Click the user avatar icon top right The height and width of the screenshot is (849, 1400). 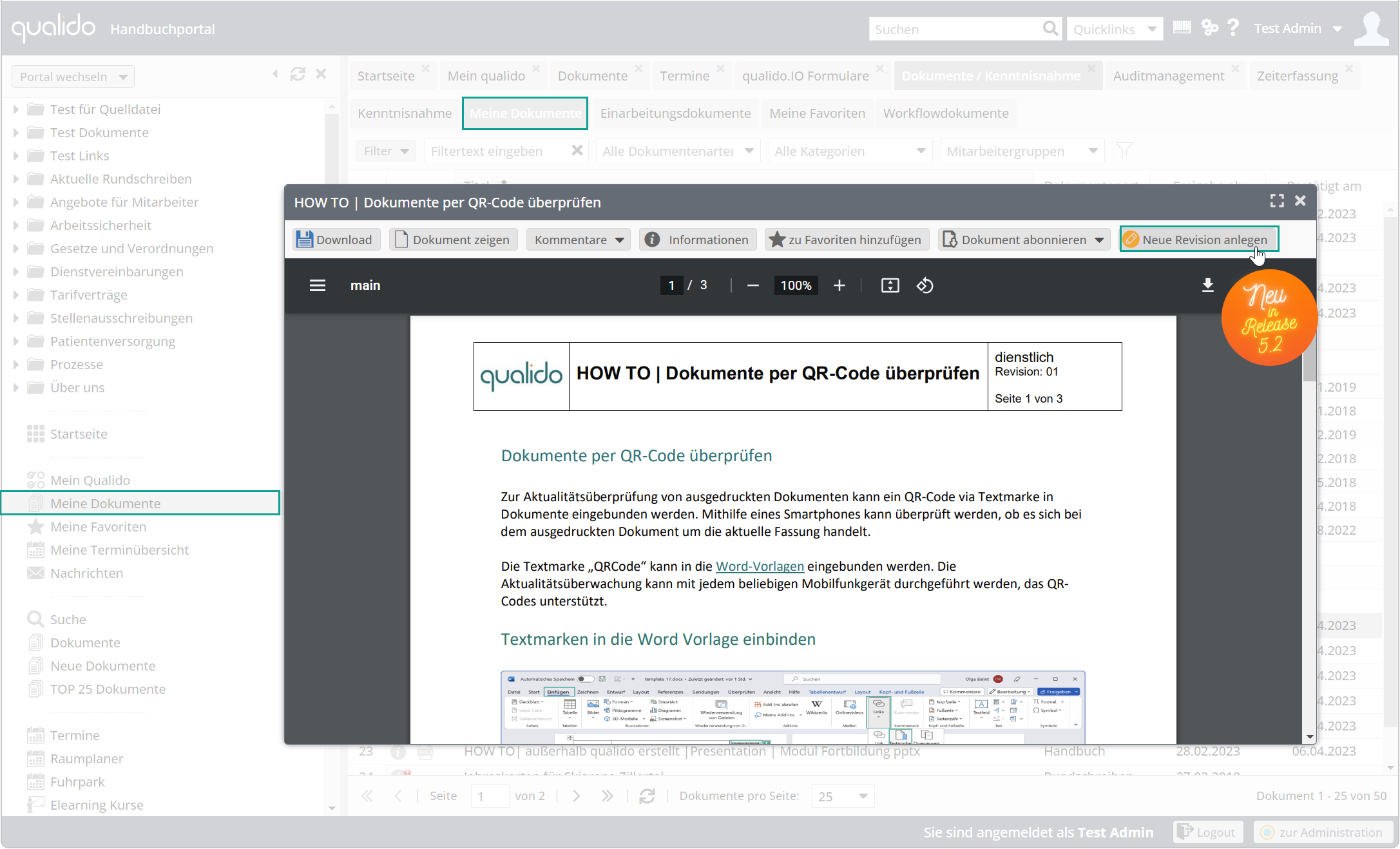(x=1371, y=28)
